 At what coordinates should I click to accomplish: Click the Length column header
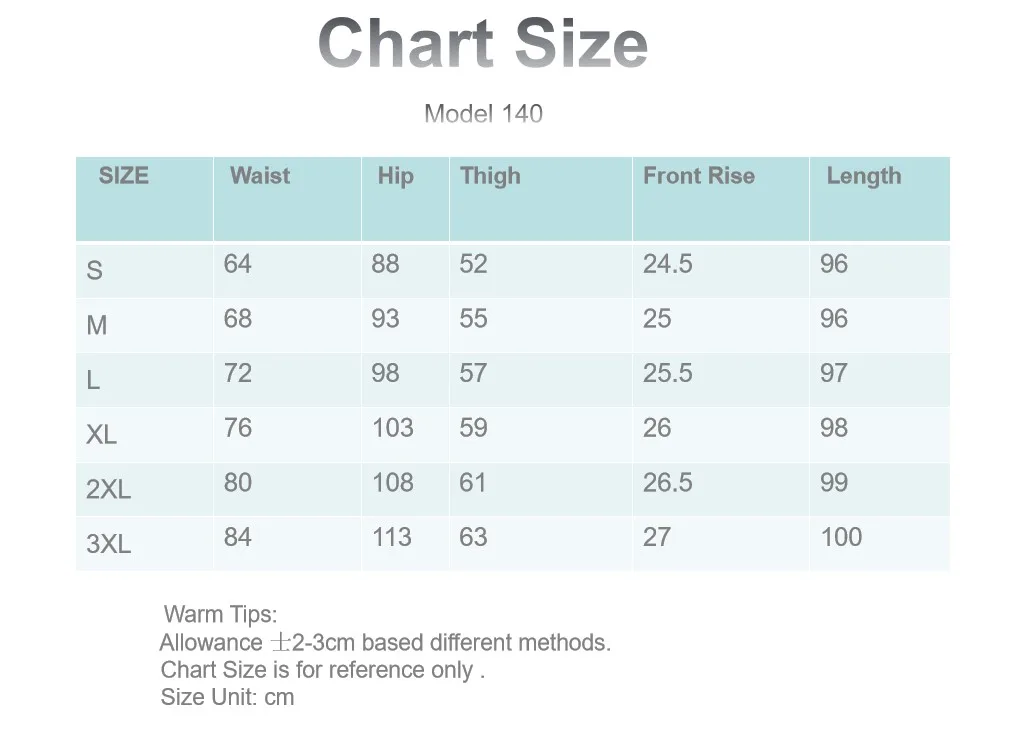click(864, 176)
